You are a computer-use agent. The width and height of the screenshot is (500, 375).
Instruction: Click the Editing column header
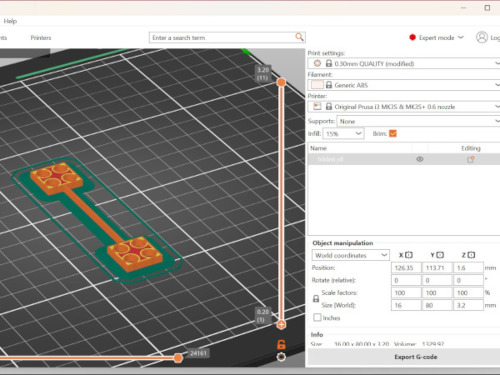click(471, 148)
